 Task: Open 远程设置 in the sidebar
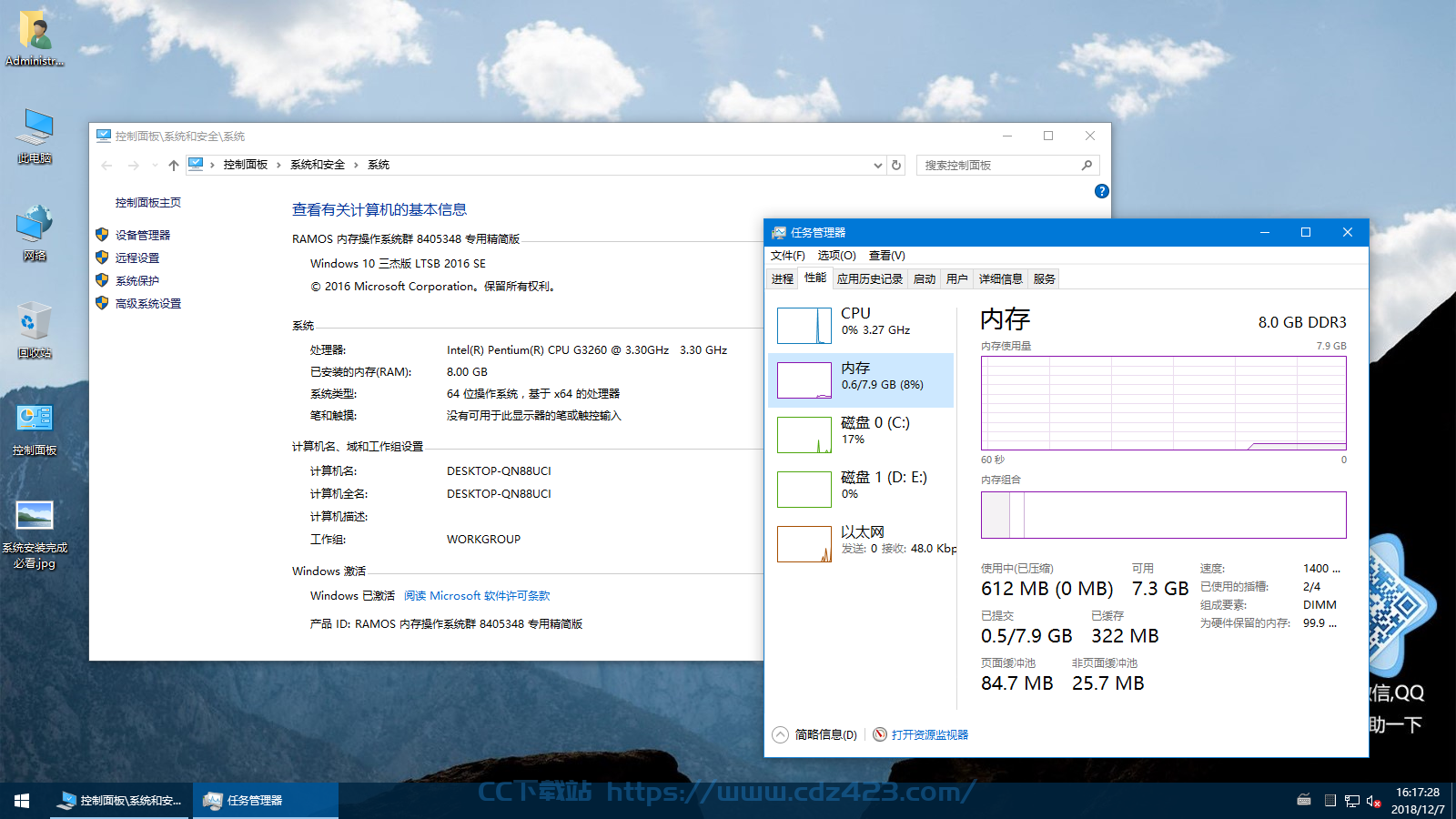(x=137, y=258)
